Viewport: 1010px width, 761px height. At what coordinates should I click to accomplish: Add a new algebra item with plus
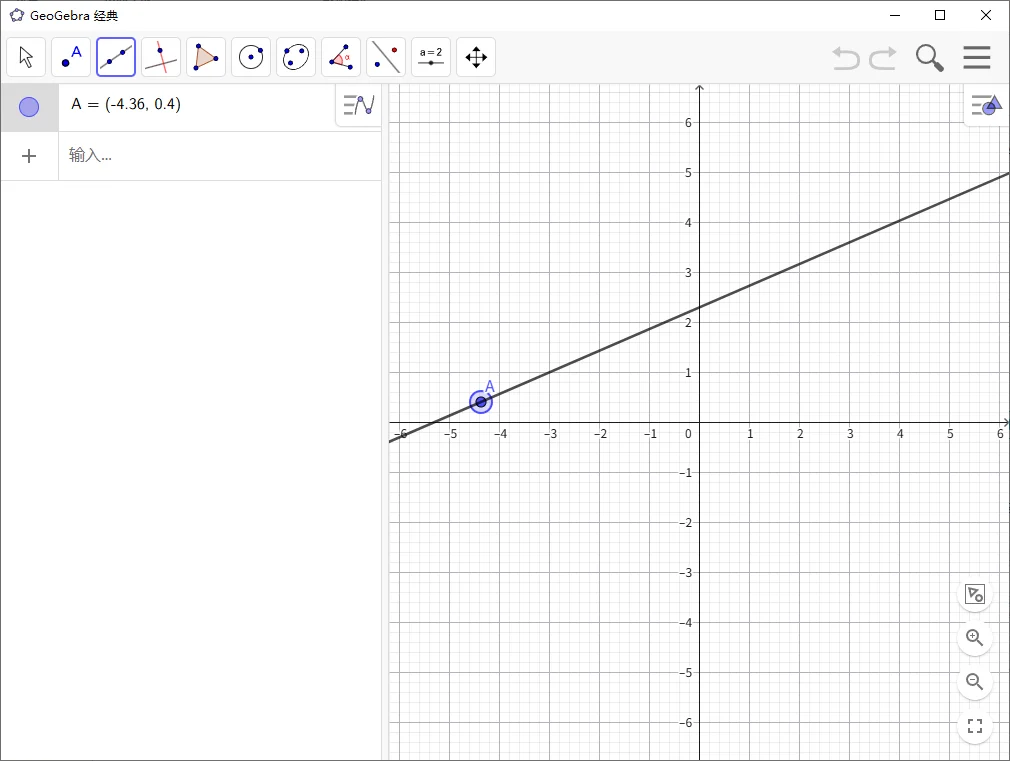tap(29, 156)
